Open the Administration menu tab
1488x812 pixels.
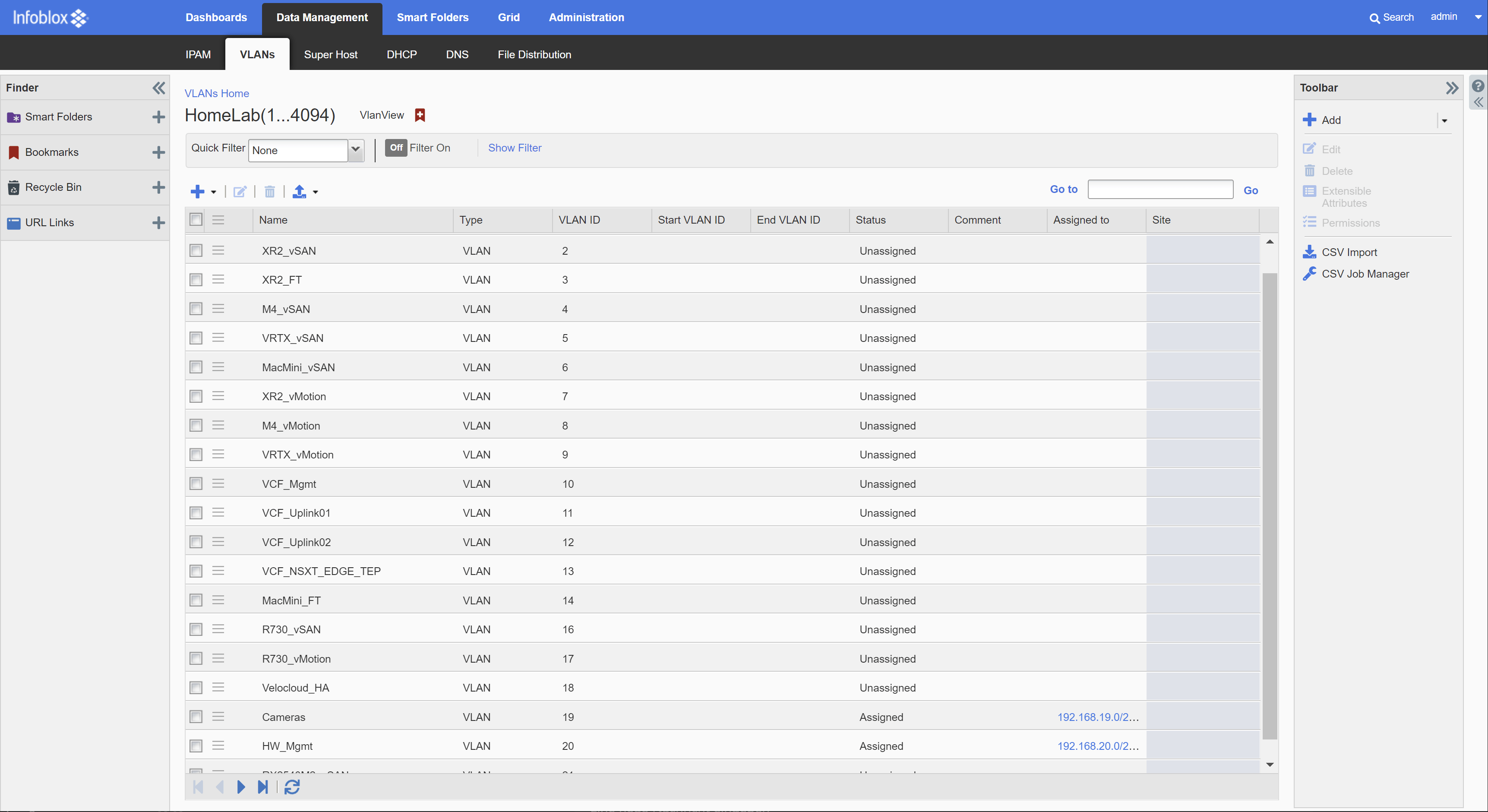click(586, 17)
